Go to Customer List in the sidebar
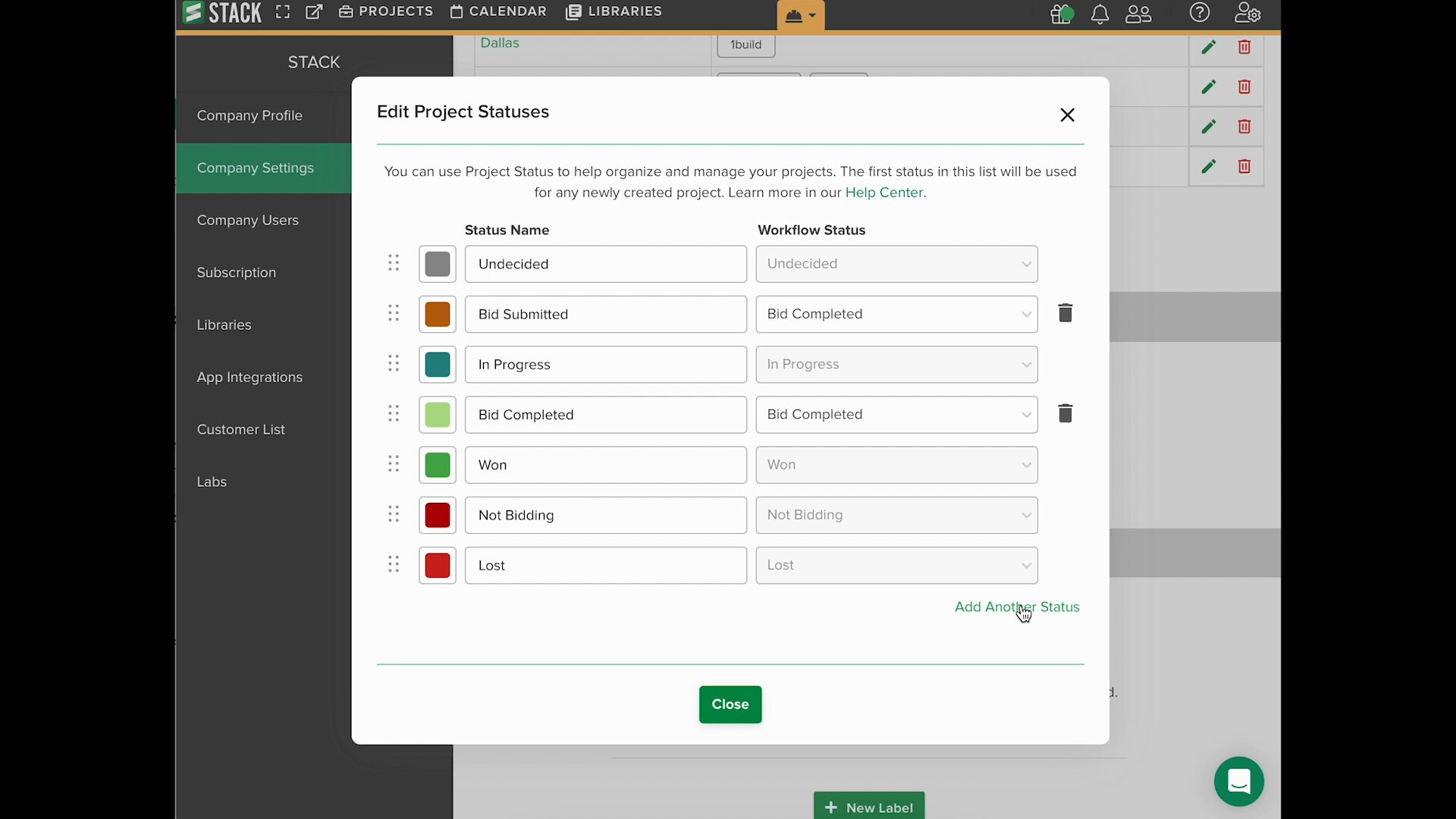This screenshot has width=1456, height=819. click(240, 428)
